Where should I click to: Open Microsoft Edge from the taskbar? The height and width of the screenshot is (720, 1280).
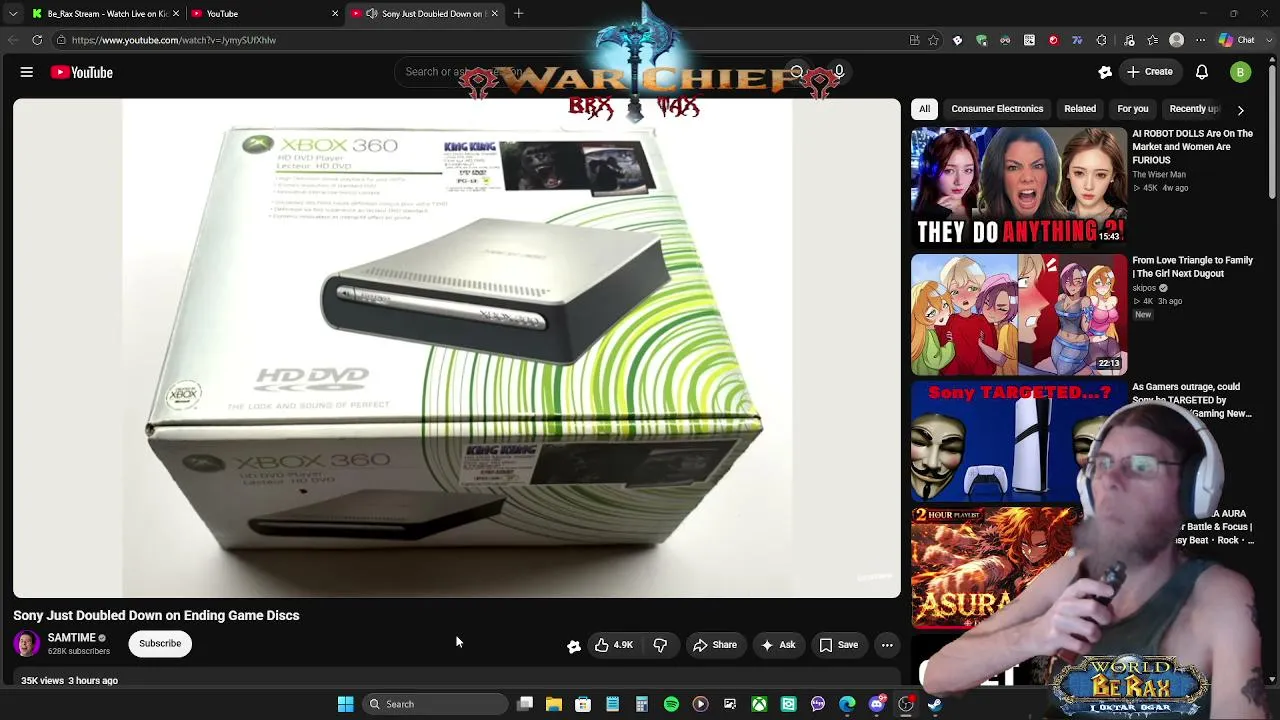tap(847, 704)
